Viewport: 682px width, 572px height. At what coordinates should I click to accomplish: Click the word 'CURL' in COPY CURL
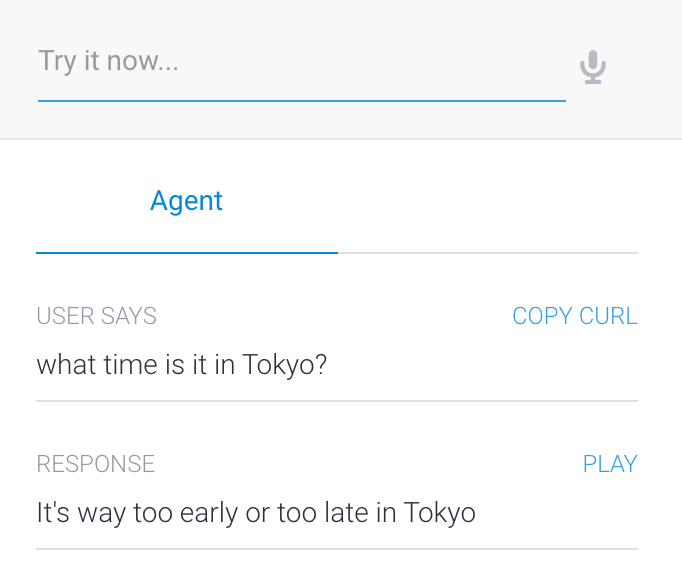(x=608, y=316)
